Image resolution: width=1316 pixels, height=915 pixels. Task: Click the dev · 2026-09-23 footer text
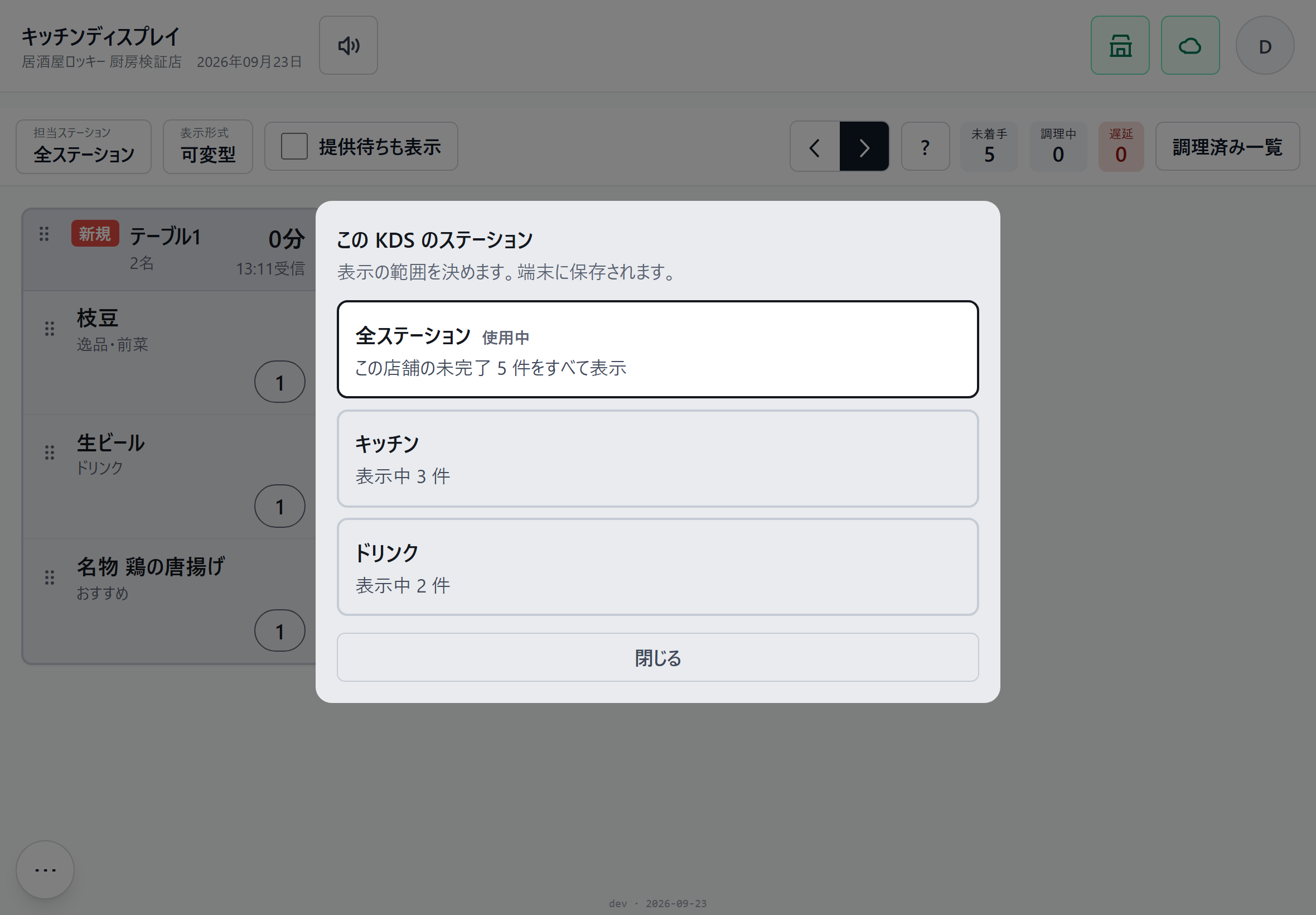tap(657, 903)
